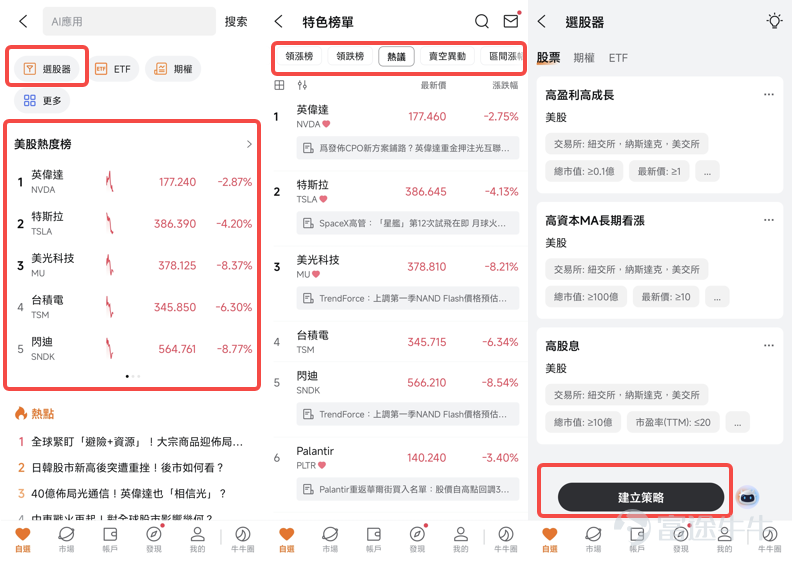Select the 領漲榜 tab
The width and height of the screenshot is (794, 564).
(299, 56)
